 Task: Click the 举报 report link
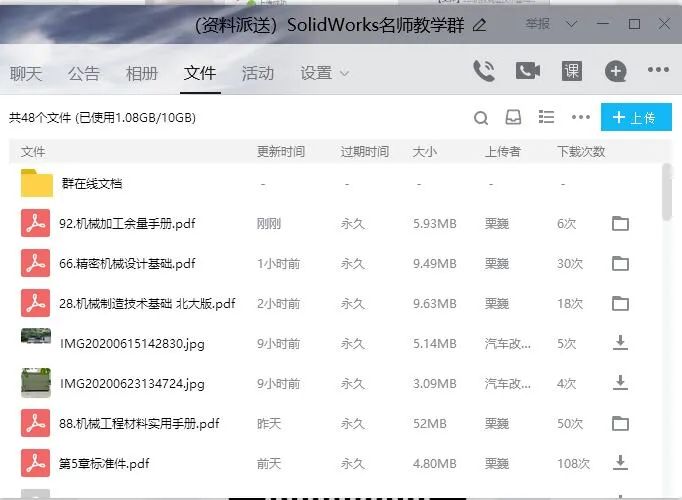tap(538, 24)
